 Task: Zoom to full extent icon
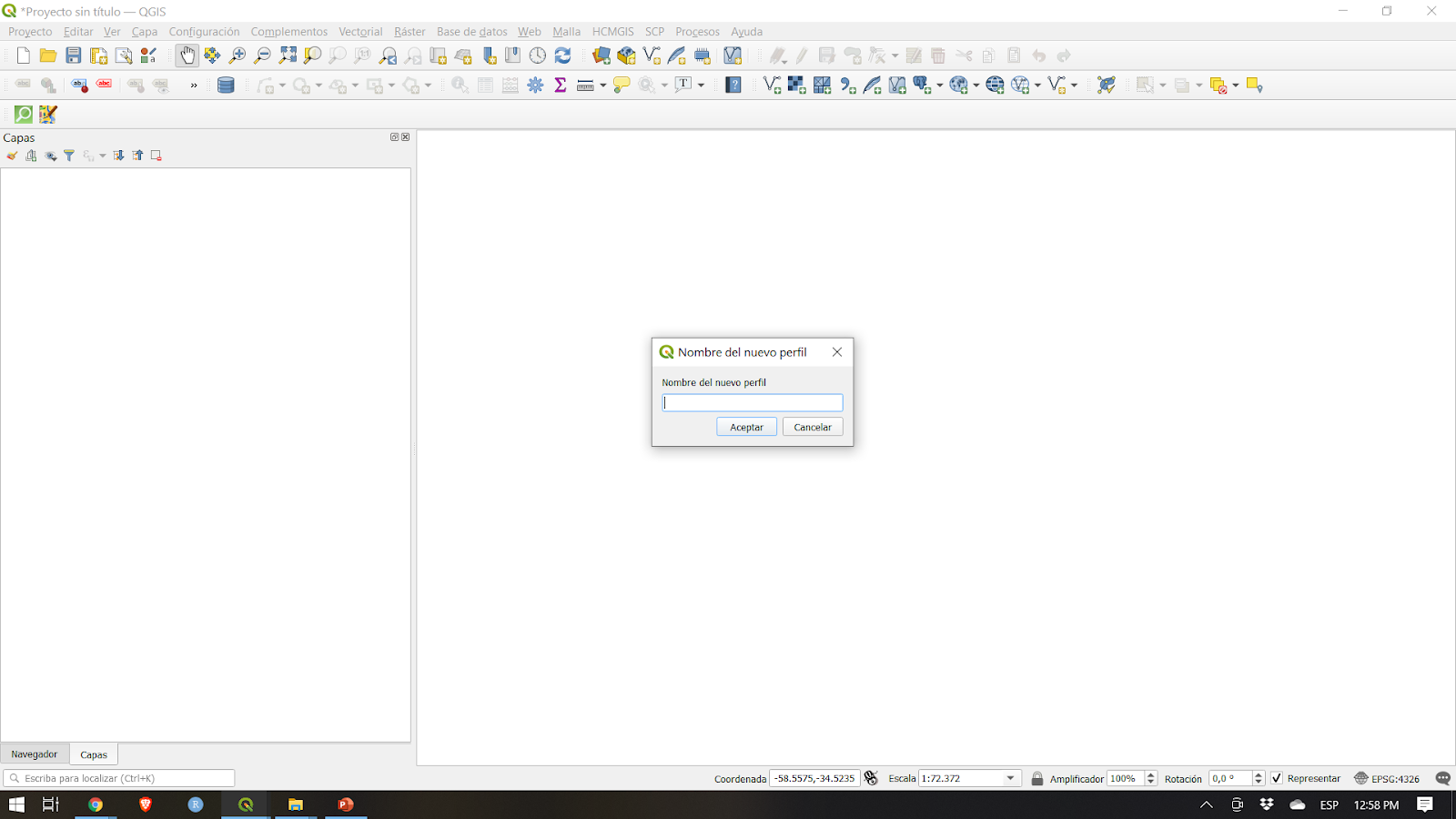coord(288,56)
